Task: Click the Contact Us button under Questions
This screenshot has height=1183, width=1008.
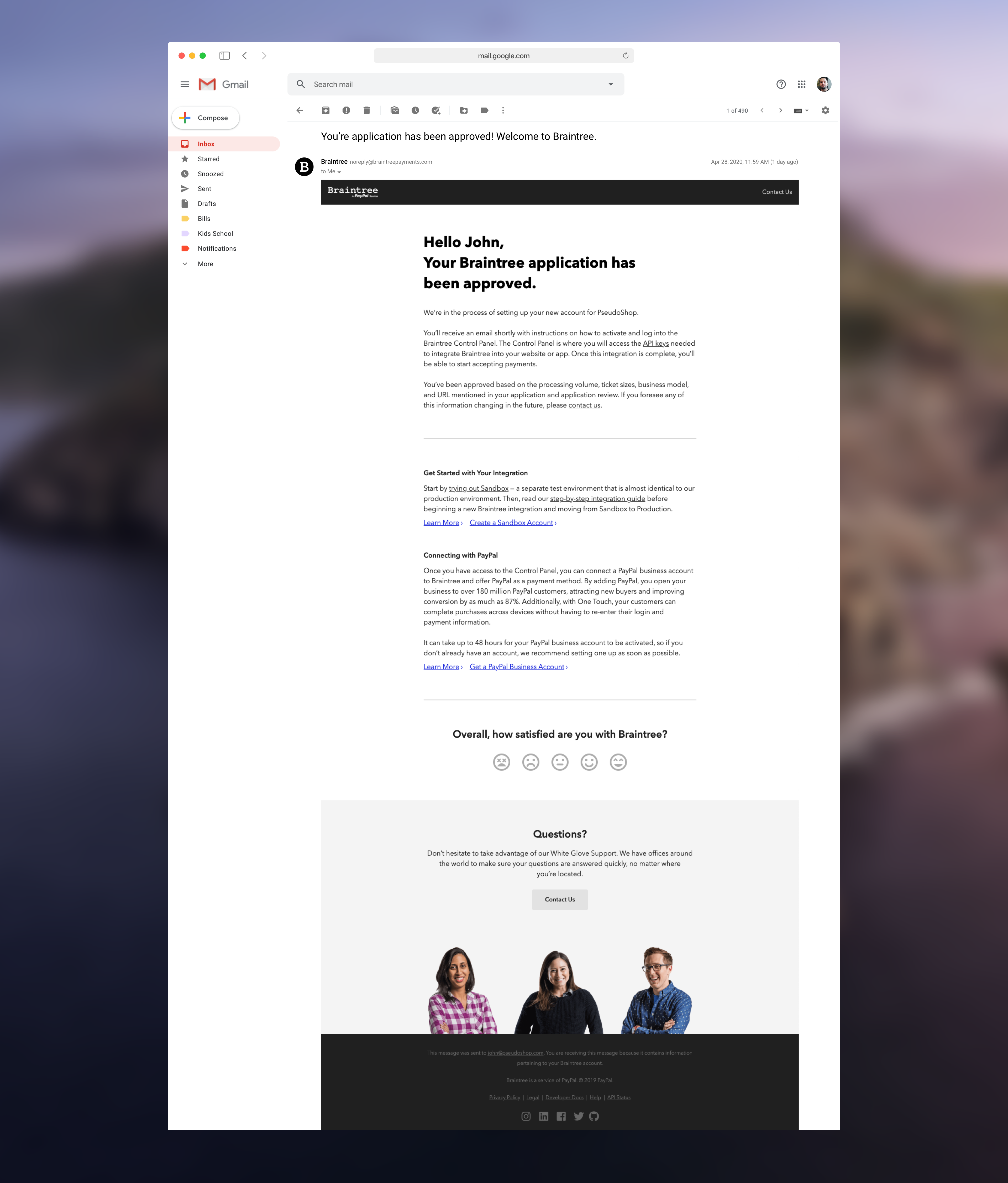Action: [560, 900]
